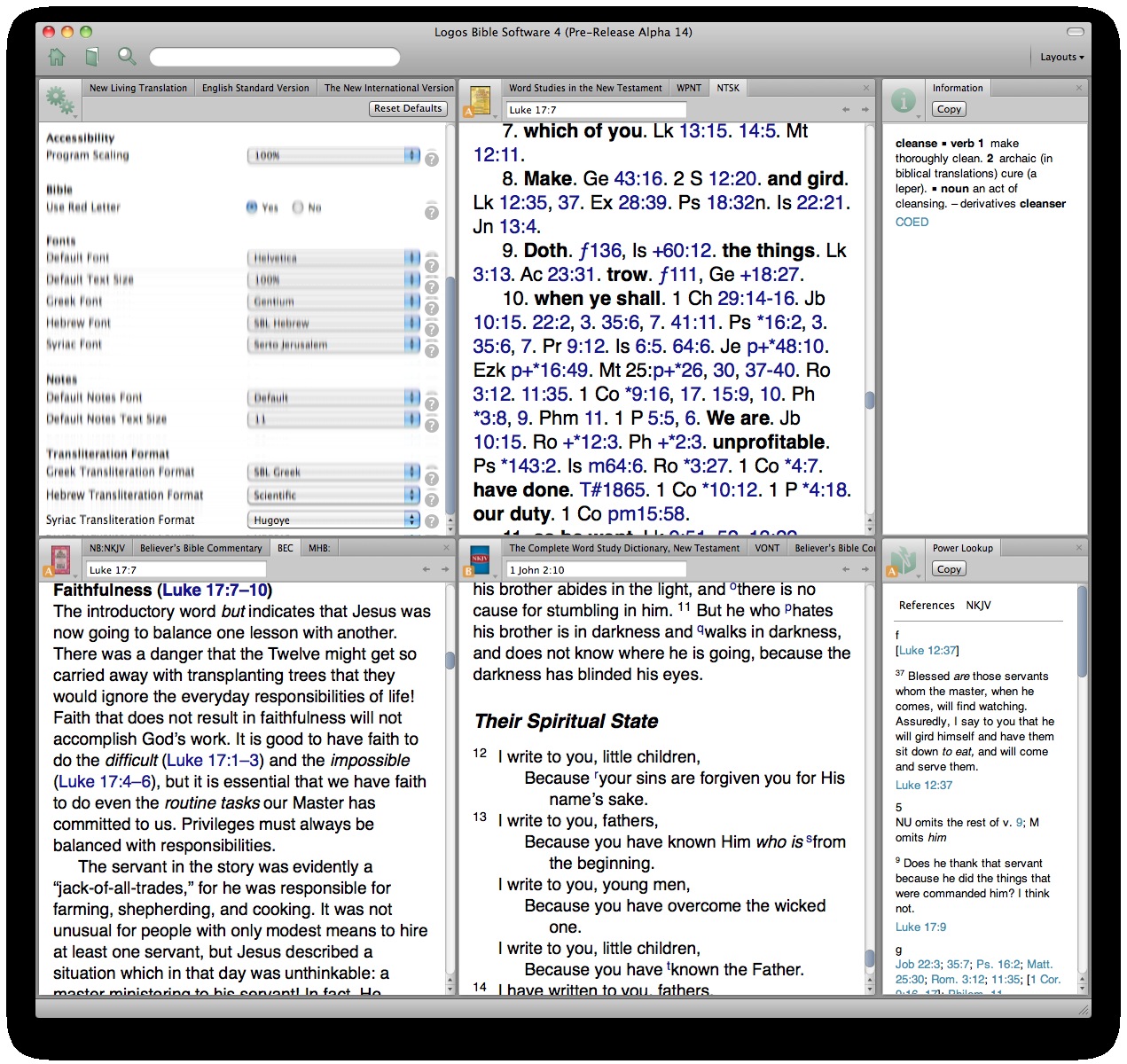
Task: Click the Believer's Bible Commentary book icon
Action: [60, 559]
